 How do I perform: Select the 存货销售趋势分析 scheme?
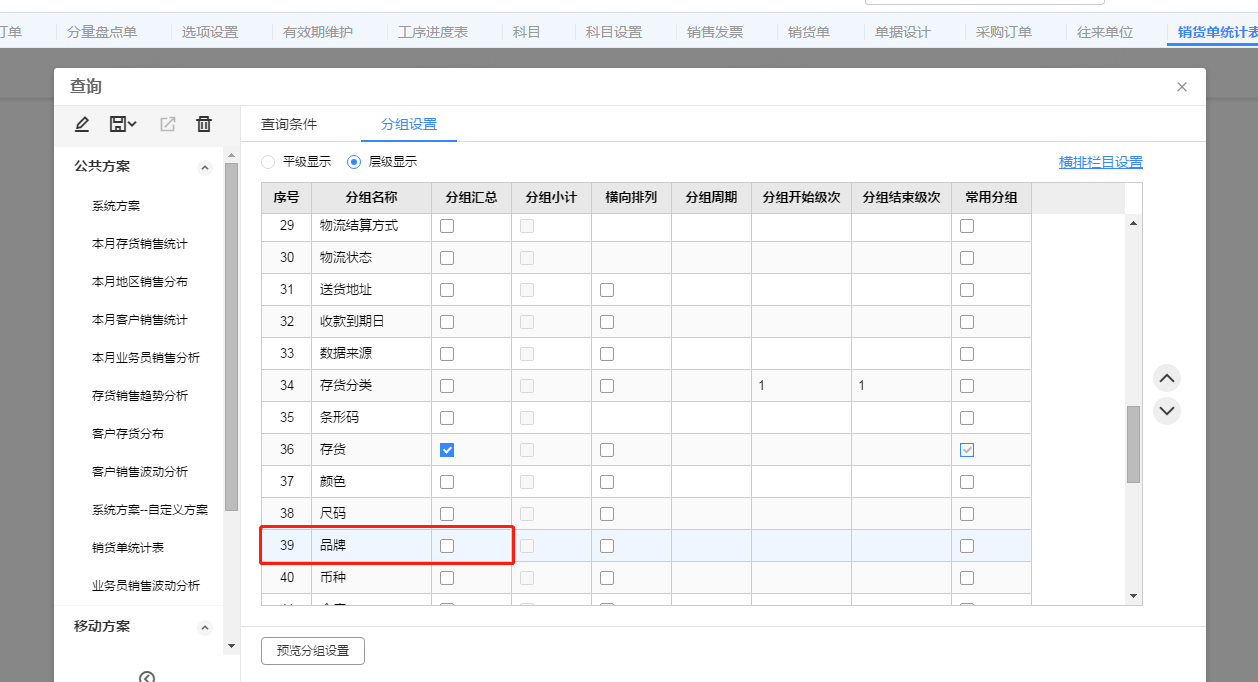tap(140, 396)
